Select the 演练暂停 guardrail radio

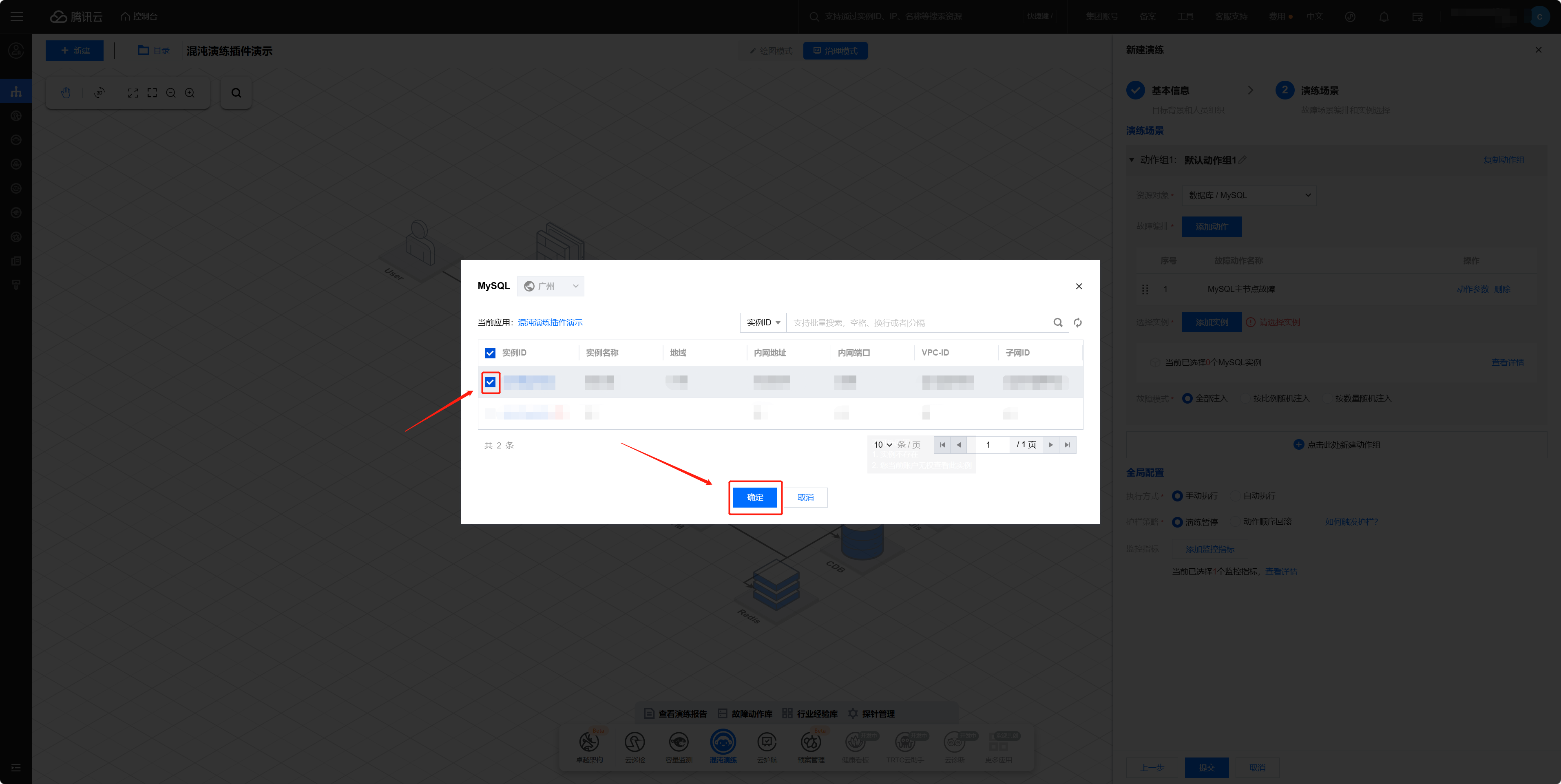tap(1177, 522)
